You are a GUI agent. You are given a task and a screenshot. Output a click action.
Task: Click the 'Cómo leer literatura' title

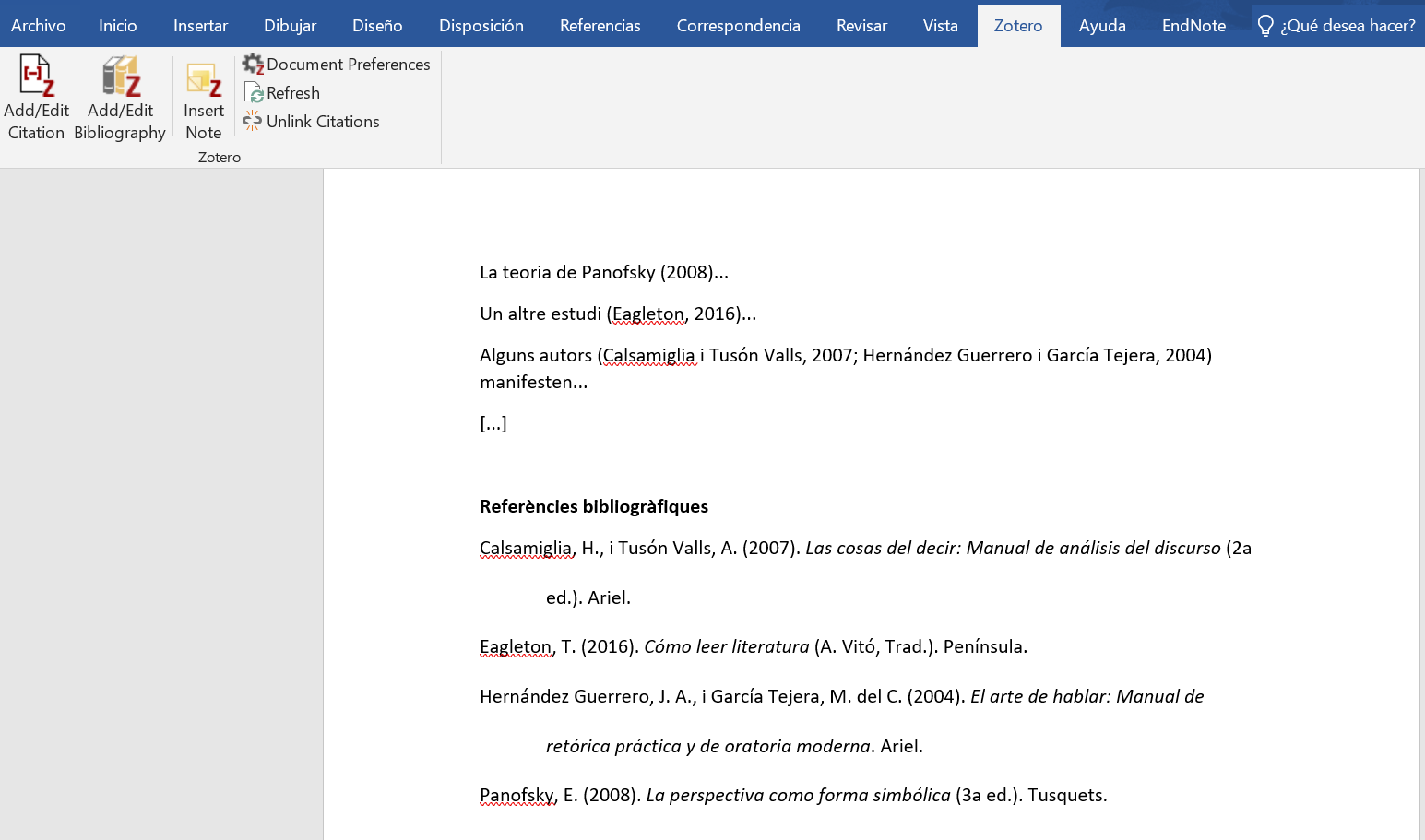point(727,646)
